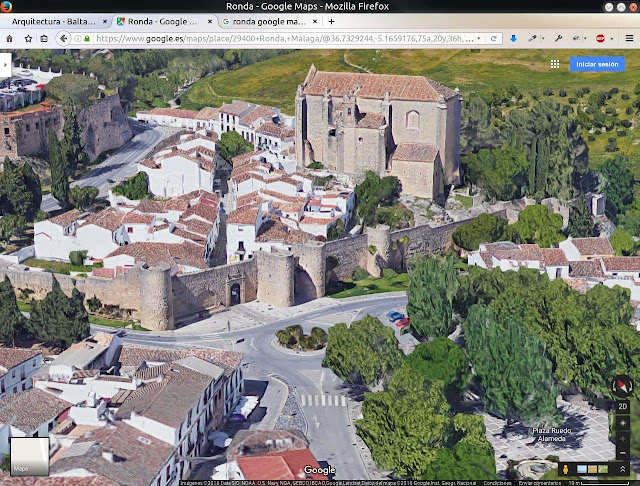Screen dimensions: 640x486
Task: Rotate map clockwise from compass right arrow
Action: coord(631,386)
